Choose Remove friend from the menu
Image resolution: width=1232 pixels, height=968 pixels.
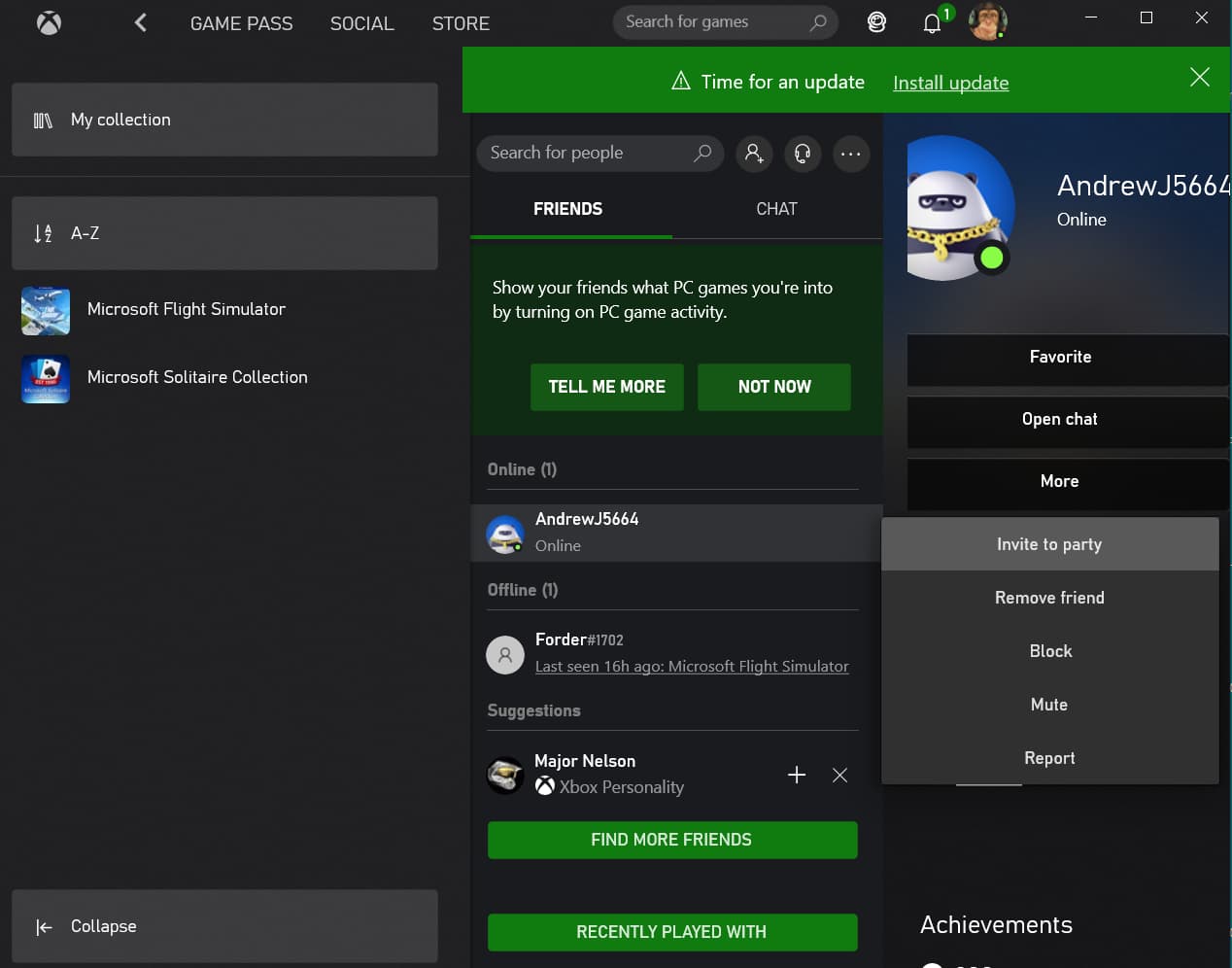click(x=1049, y=598)
